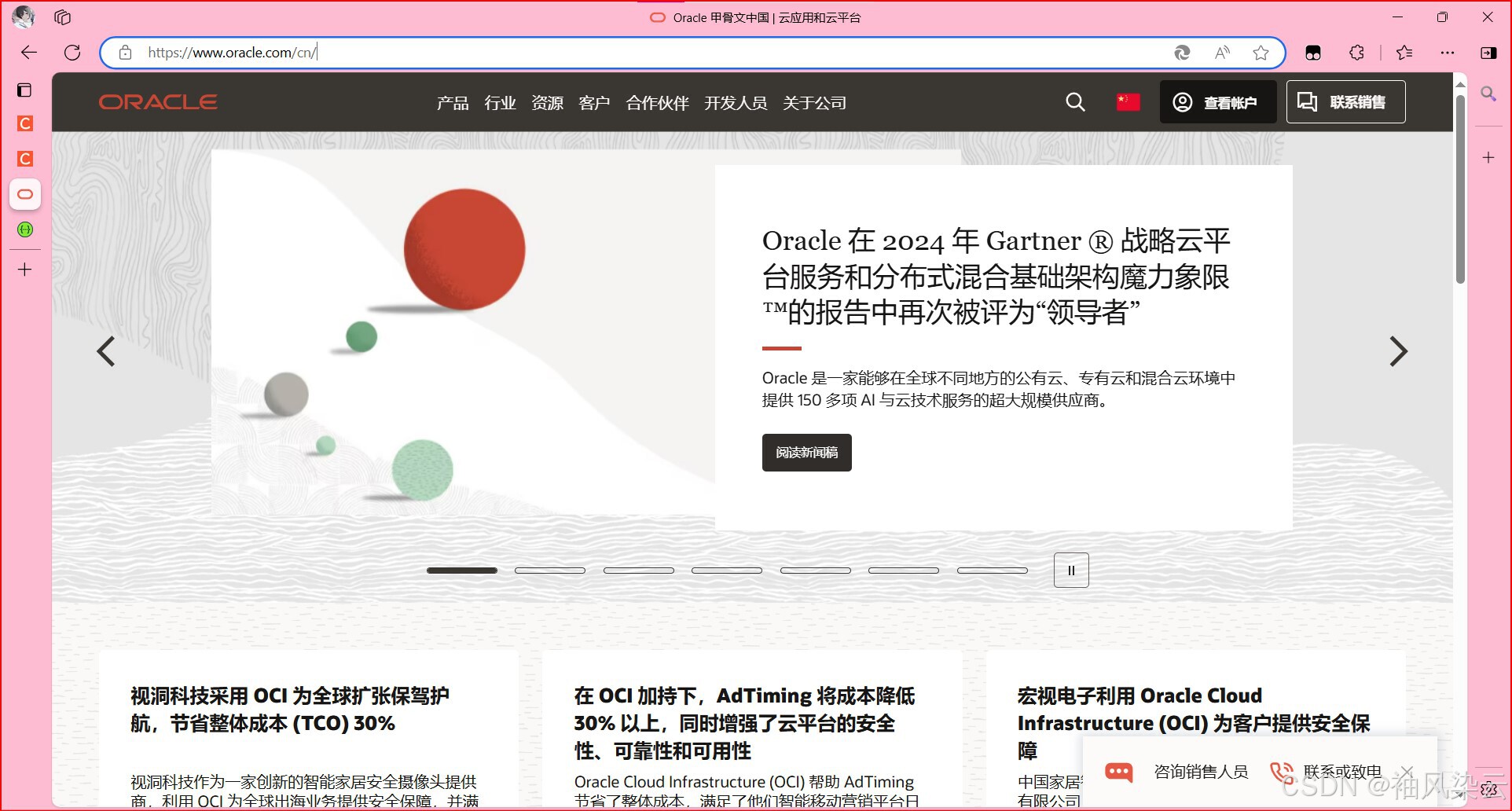Click the site search magnifier icon

tap(1075, 102)
